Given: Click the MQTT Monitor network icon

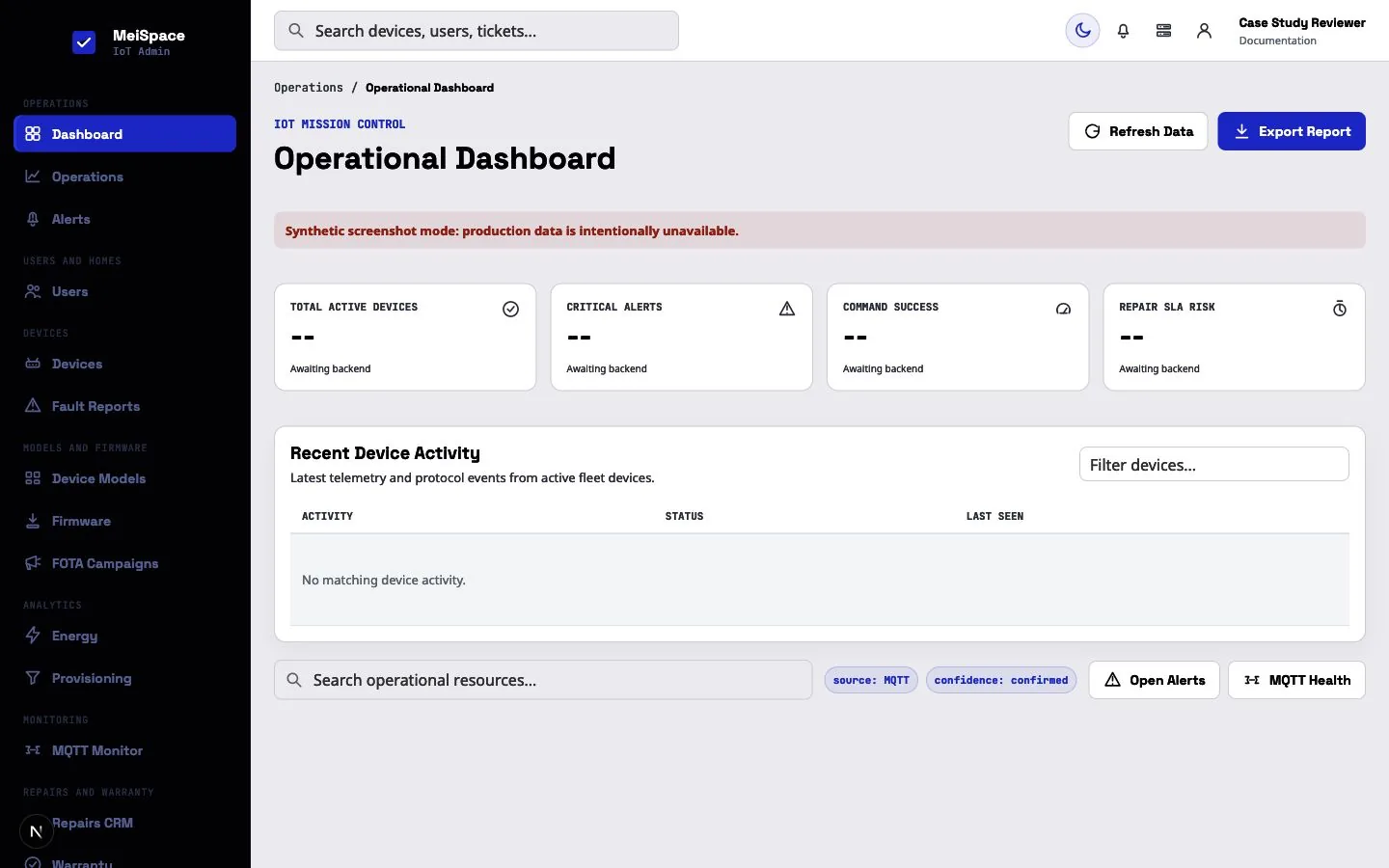Looking at the screenshot, I should (33, 750).
